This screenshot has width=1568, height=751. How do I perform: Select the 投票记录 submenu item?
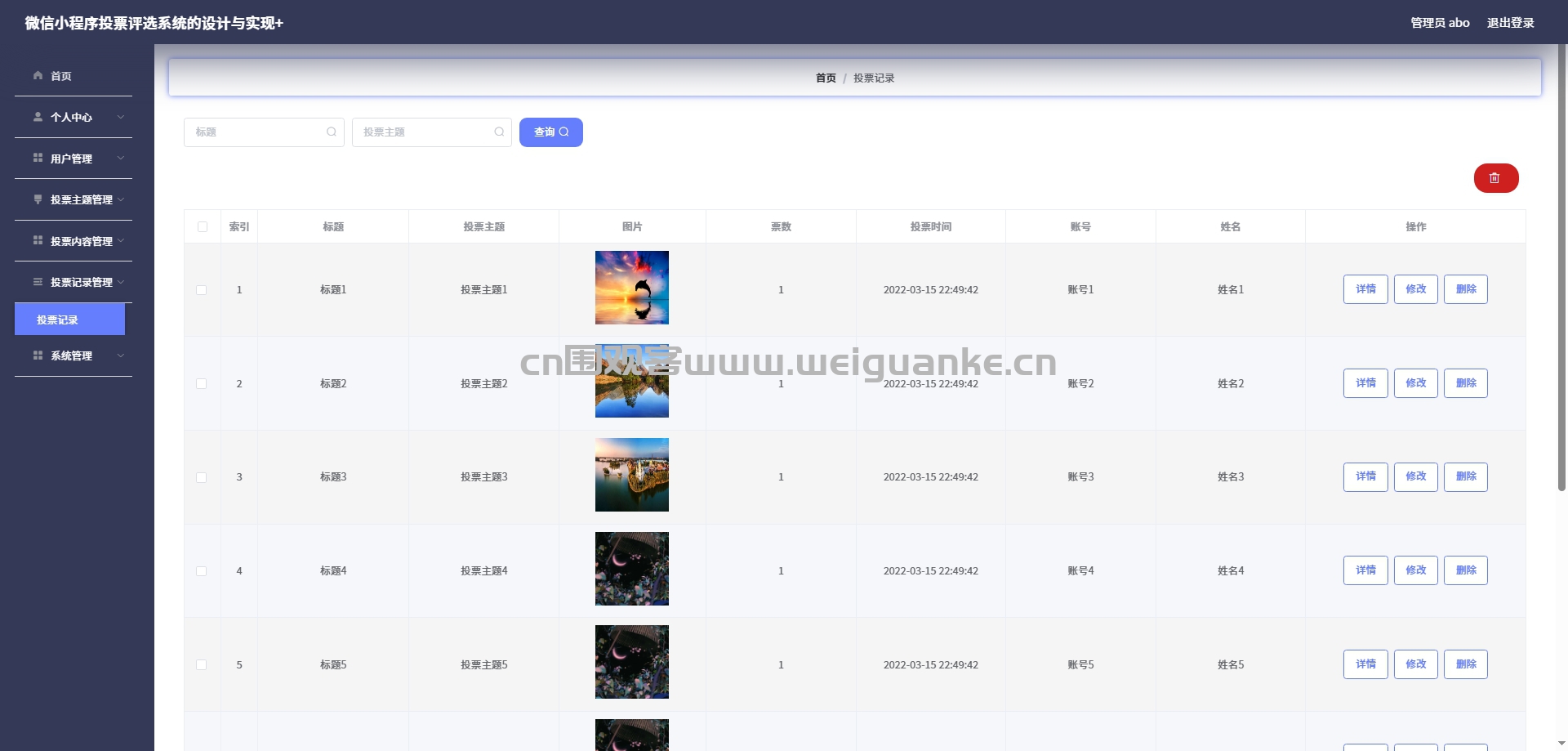tap(69, 320)
